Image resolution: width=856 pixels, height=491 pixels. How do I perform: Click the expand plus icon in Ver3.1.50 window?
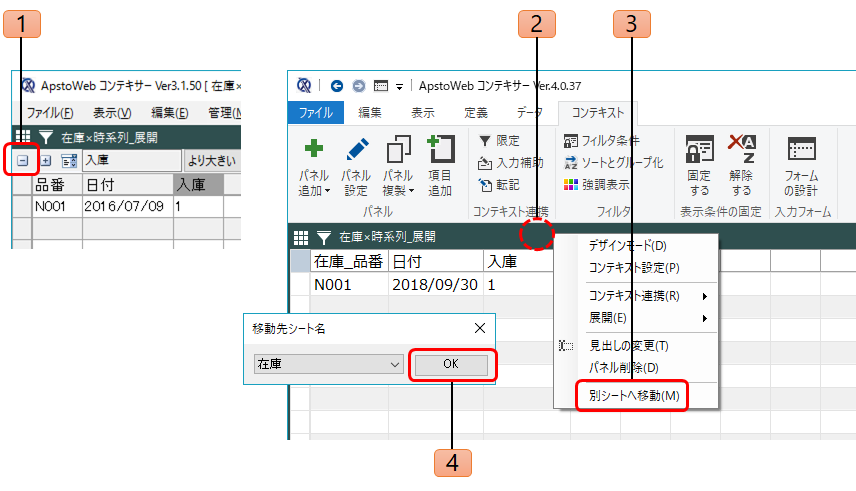tap(46, 161)
